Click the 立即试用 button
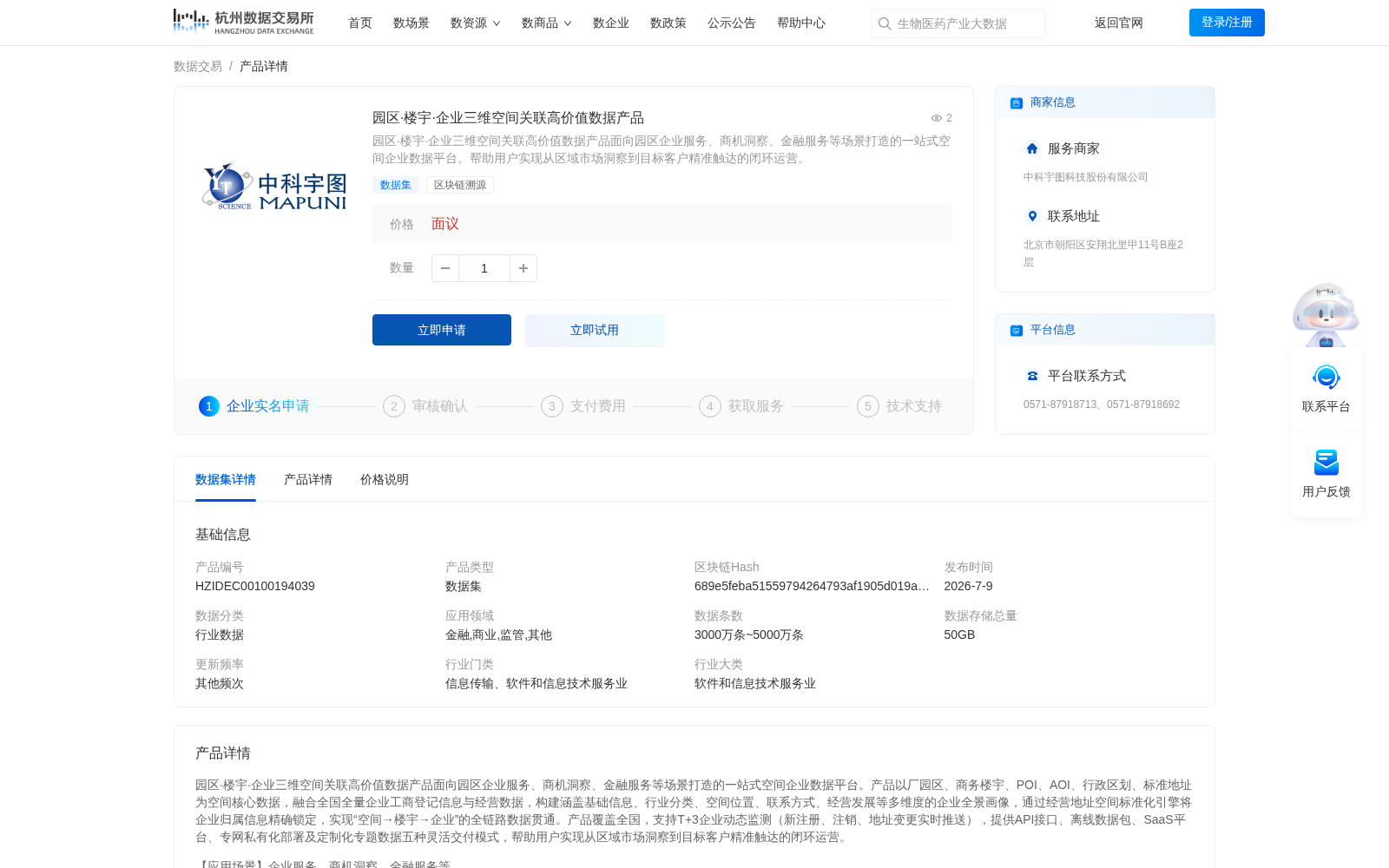Viewport: 1389px width, 868px height. (595, 330)
